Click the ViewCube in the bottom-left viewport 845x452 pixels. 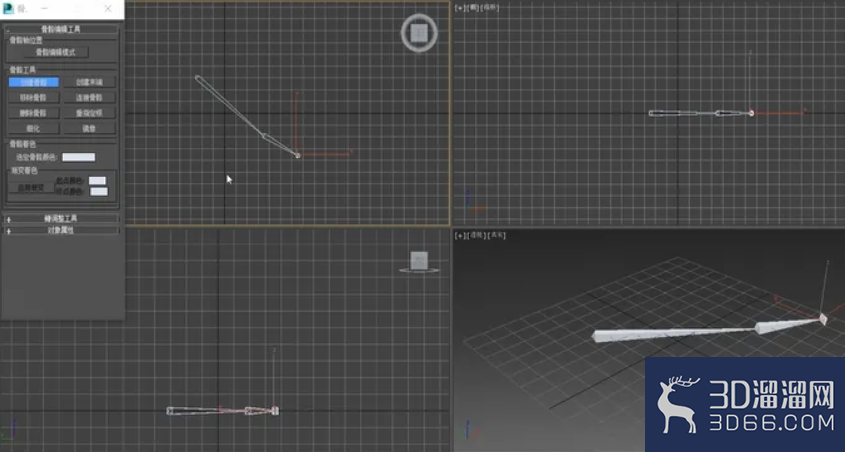[x=419, y=262]
